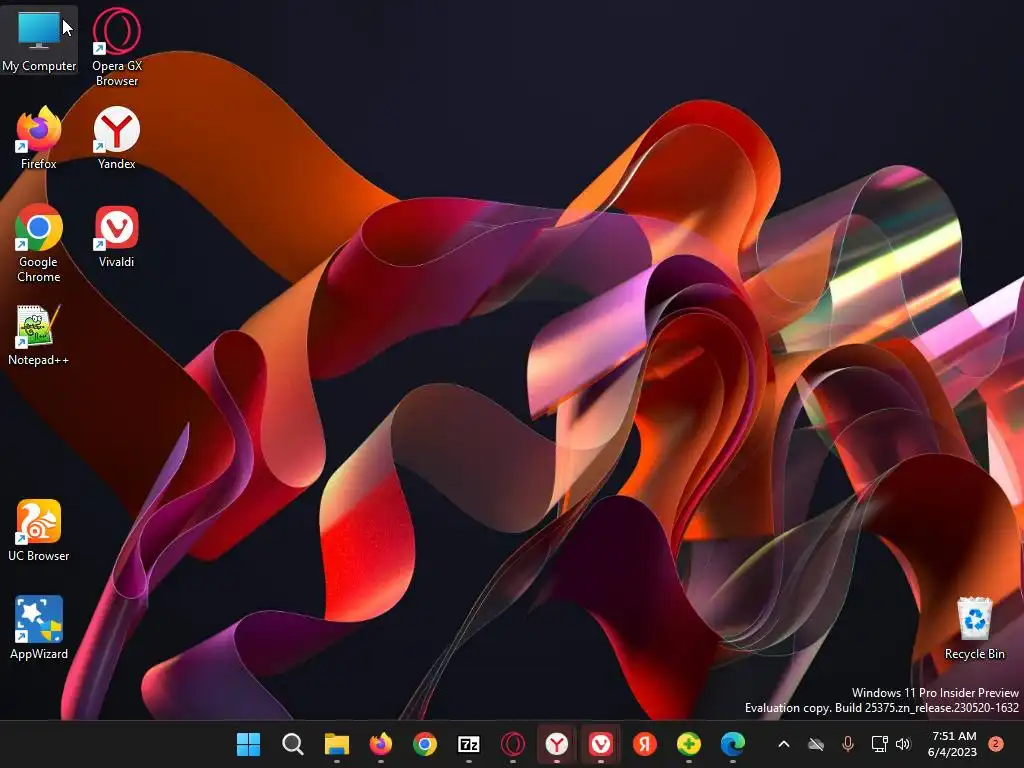Image resolution: width=1024 pixels, height=768 pixels.
Task: Launch Firefox from the taskbar
Action: coord(381,744)
